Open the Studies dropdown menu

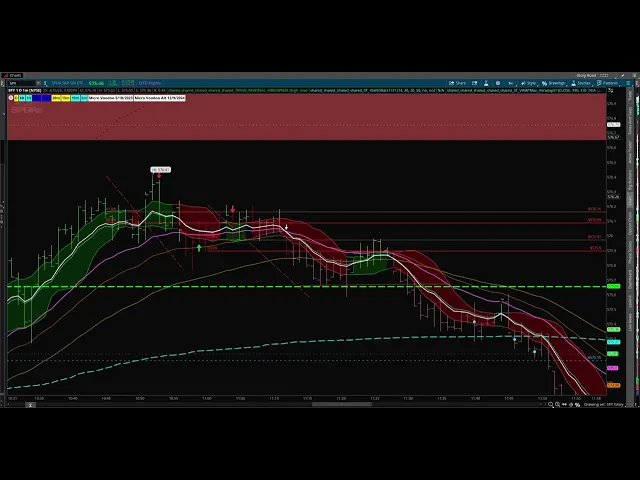tap(580, 83)
